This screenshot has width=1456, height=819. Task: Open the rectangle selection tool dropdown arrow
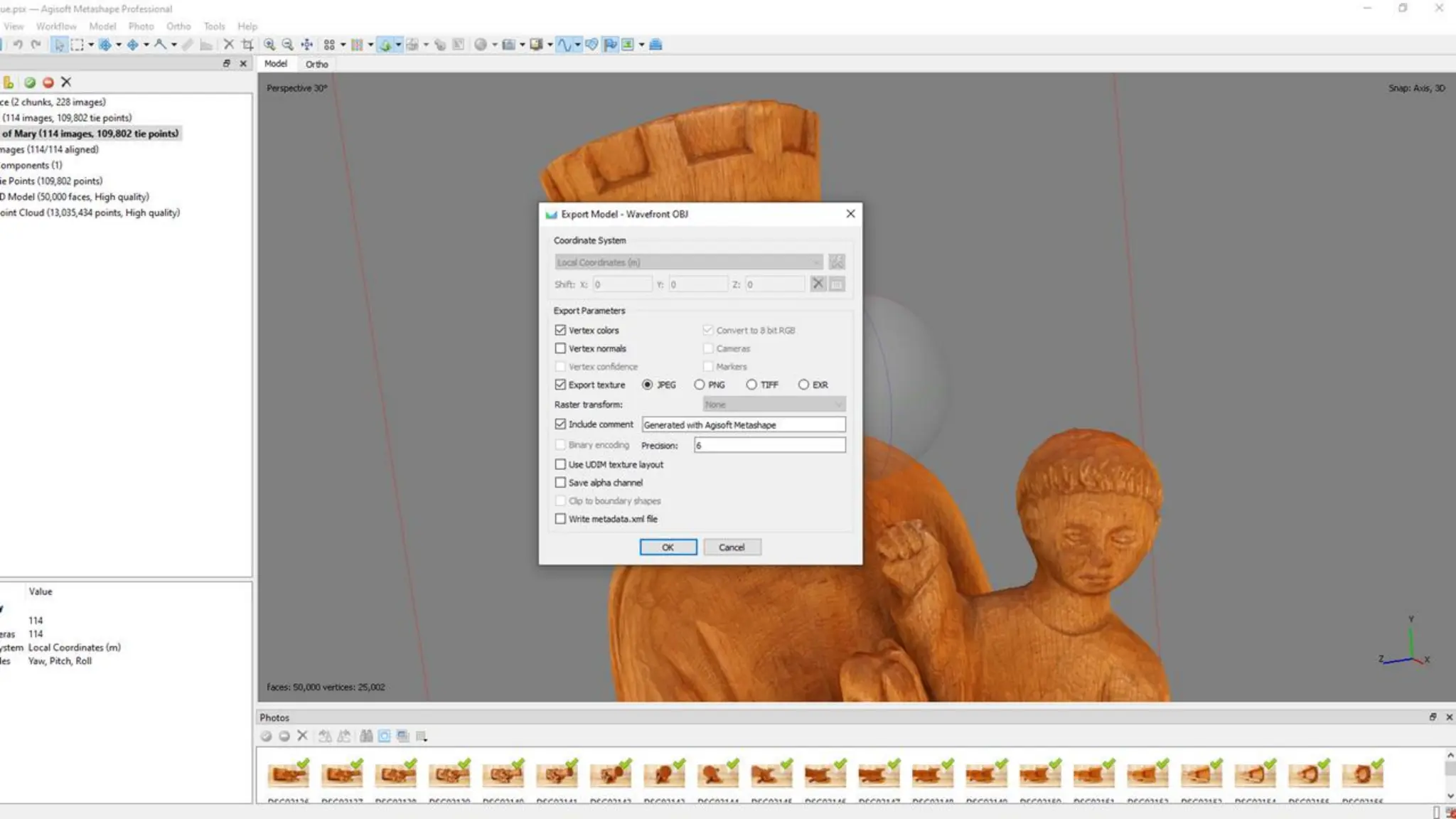(x=91, y=45)
